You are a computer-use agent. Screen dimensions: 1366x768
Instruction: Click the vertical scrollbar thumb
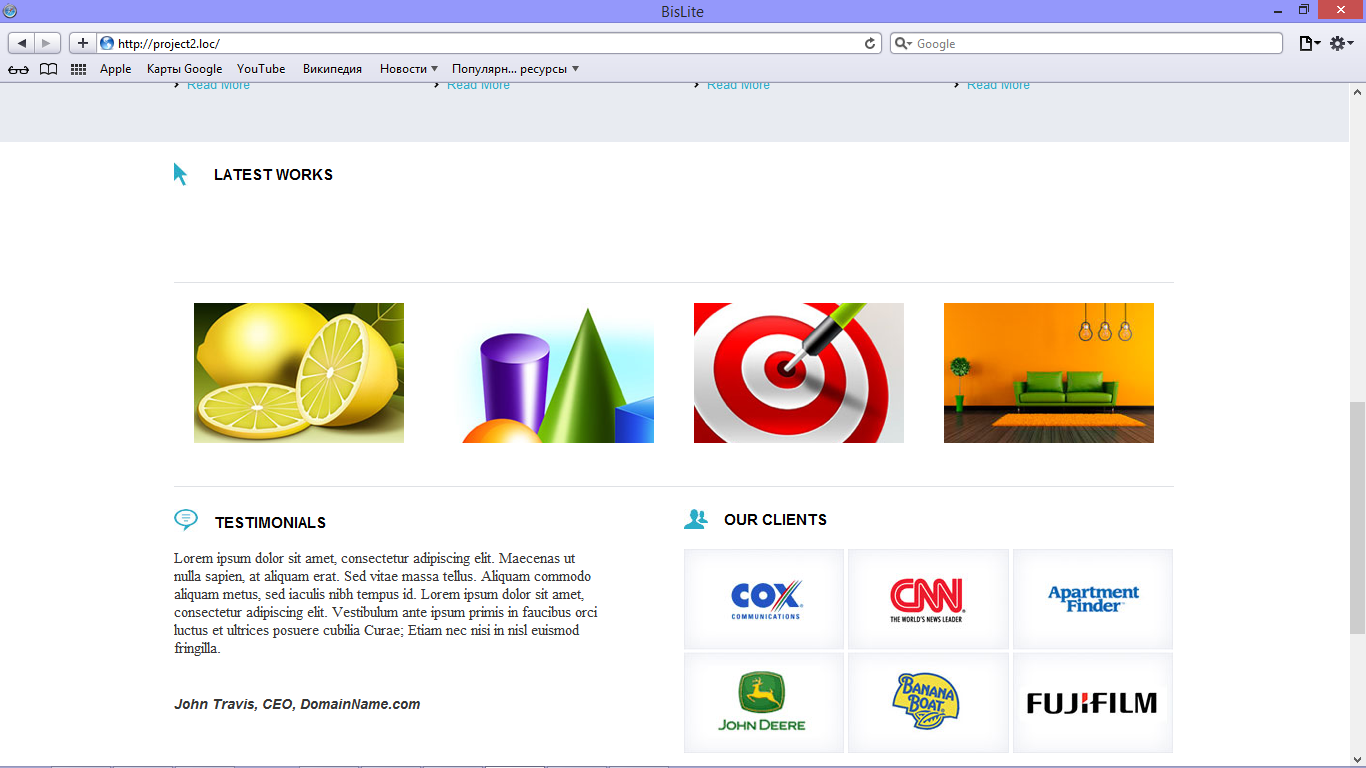(1357, 517)
